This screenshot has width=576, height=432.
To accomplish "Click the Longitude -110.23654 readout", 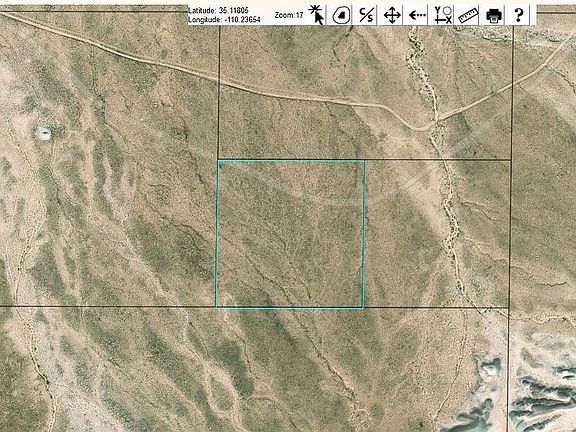I will click(x=224, y=20).
